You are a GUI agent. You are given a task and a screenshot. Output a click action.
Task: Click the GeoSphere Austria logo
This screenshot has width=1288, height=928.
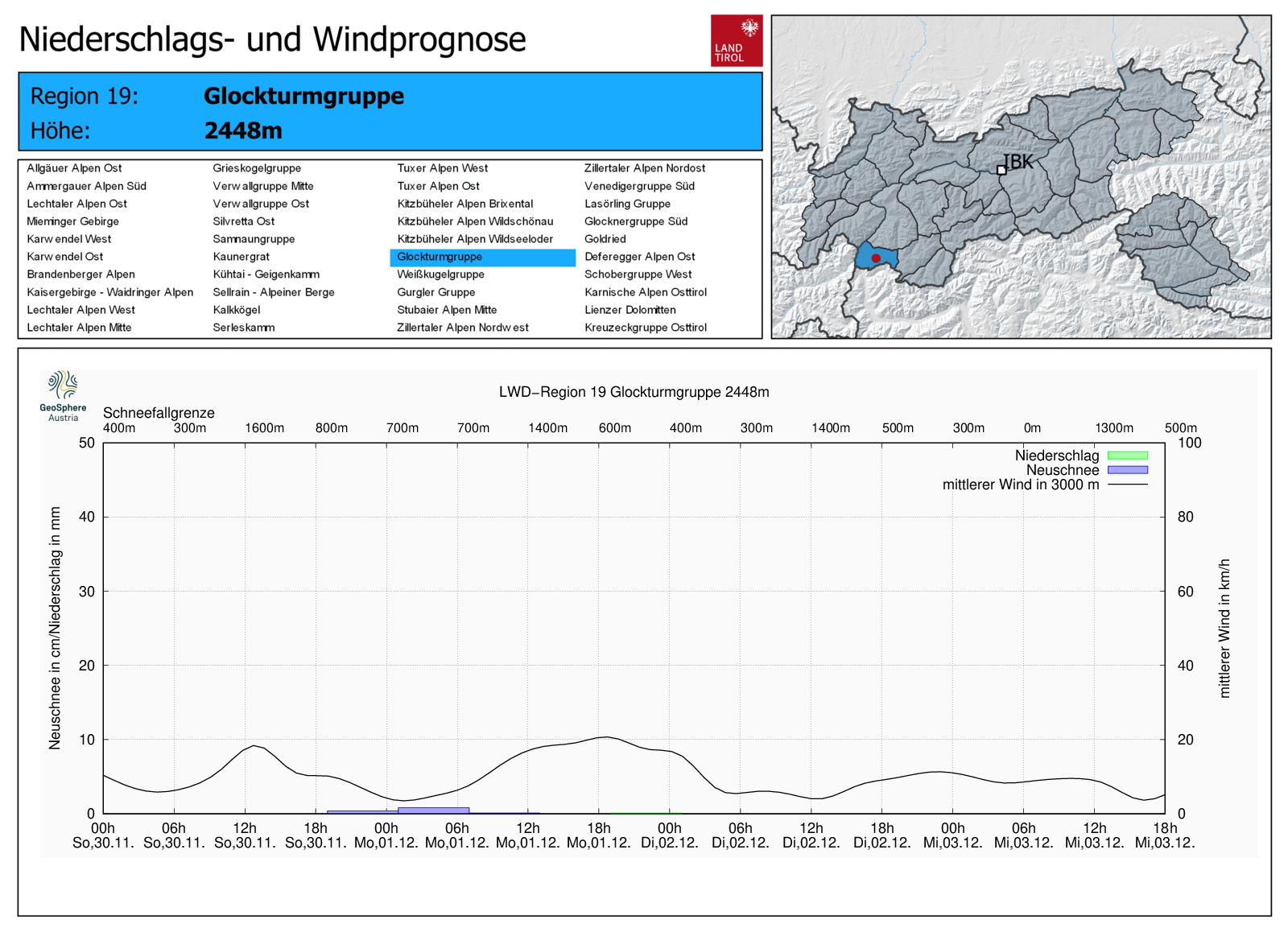pos(63,395)
